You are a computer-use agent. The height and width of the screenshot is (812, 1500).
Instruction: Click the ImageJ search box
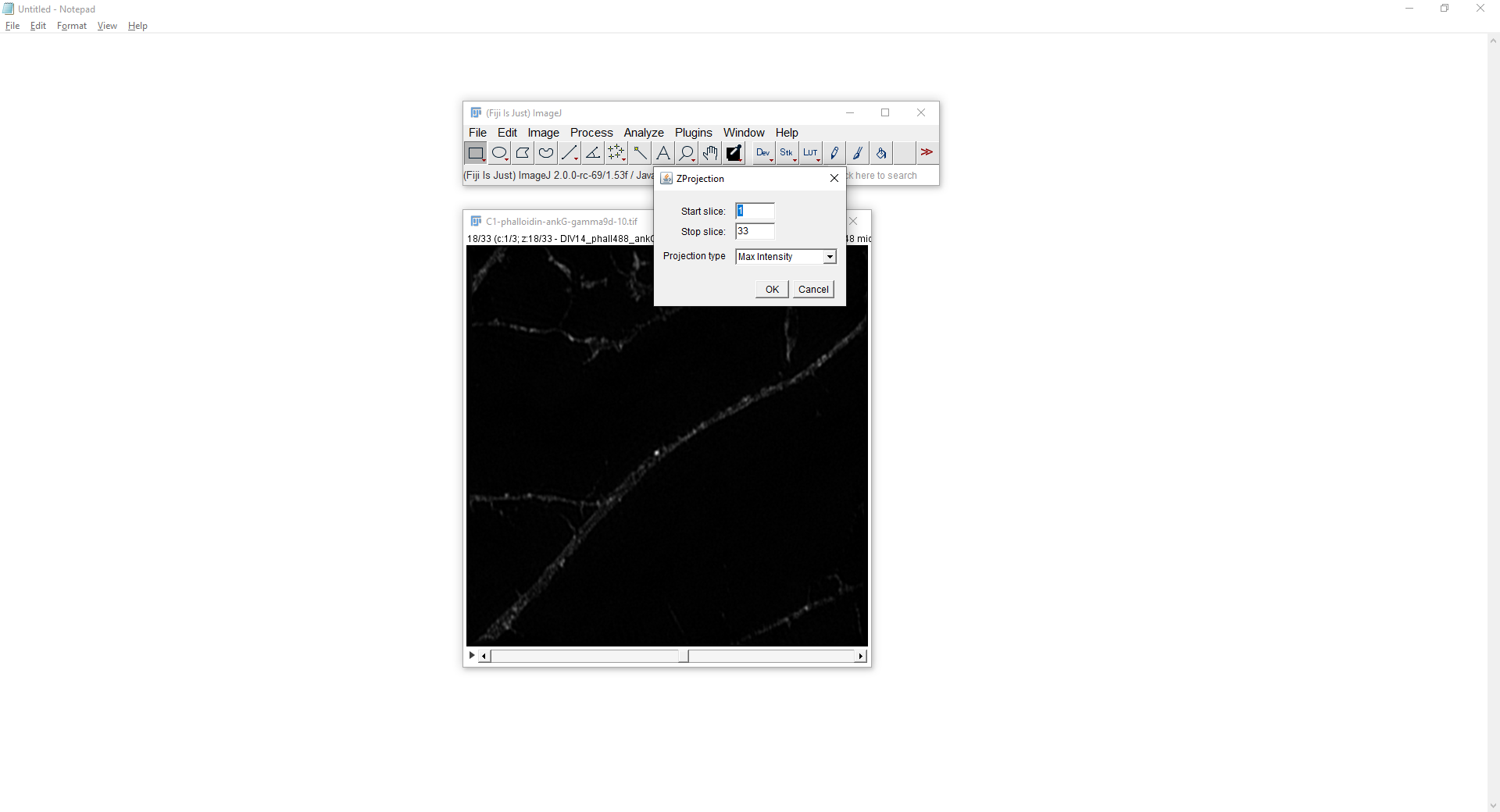click(891, 176)
